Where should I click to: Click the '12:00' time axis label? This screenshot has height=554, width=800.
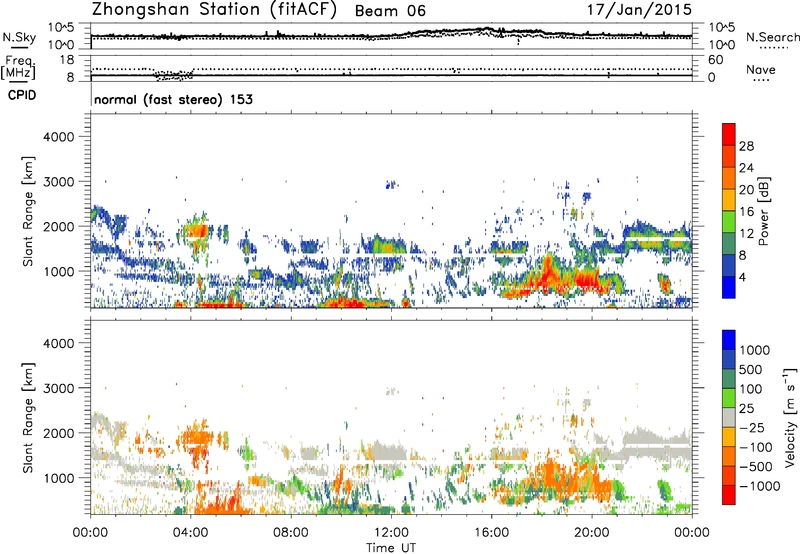tap(391, 533)
